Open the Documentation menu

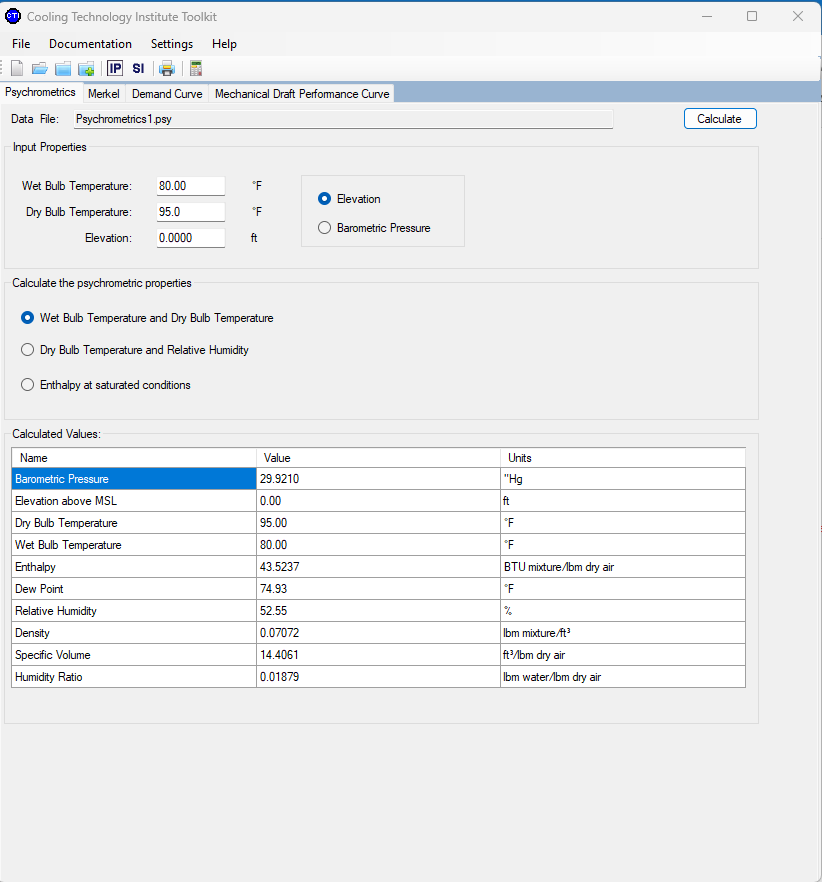[x=90, y=44]
